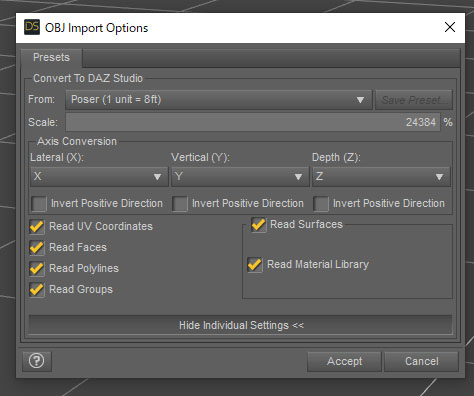Toggle Invert Positive Direction for Lateral X

39,203
